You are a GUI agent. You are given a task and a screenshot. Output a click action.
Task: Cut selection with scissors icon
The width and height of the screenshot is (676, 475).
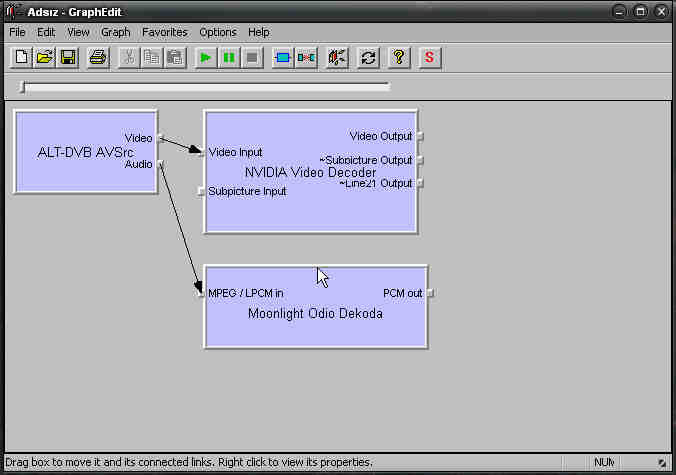(x=128, y=57)
